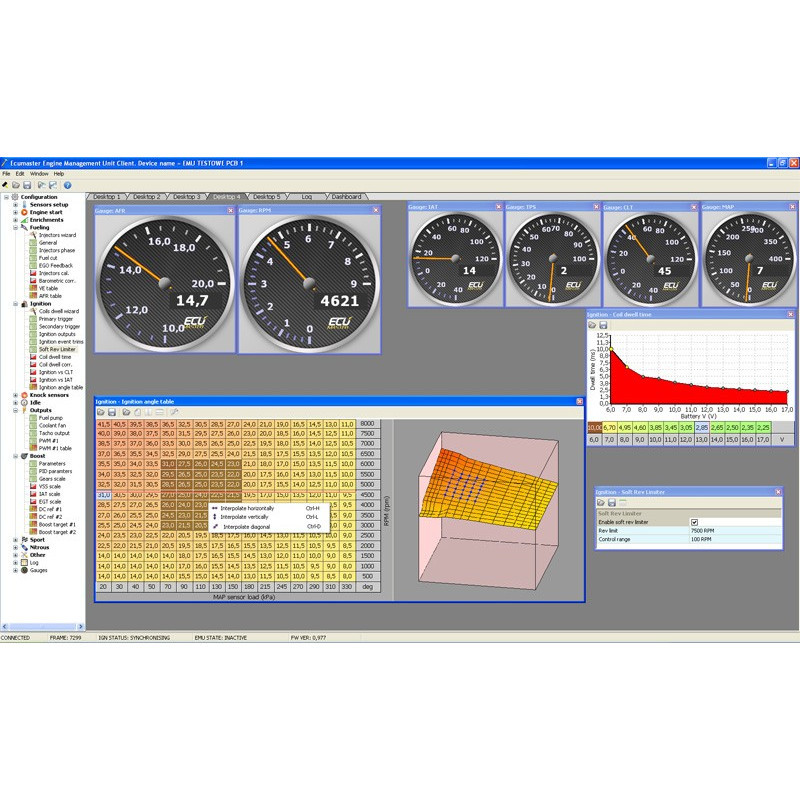
Task: Click save icon in Ignition angle table toolbar
Action: pos(113,412)
